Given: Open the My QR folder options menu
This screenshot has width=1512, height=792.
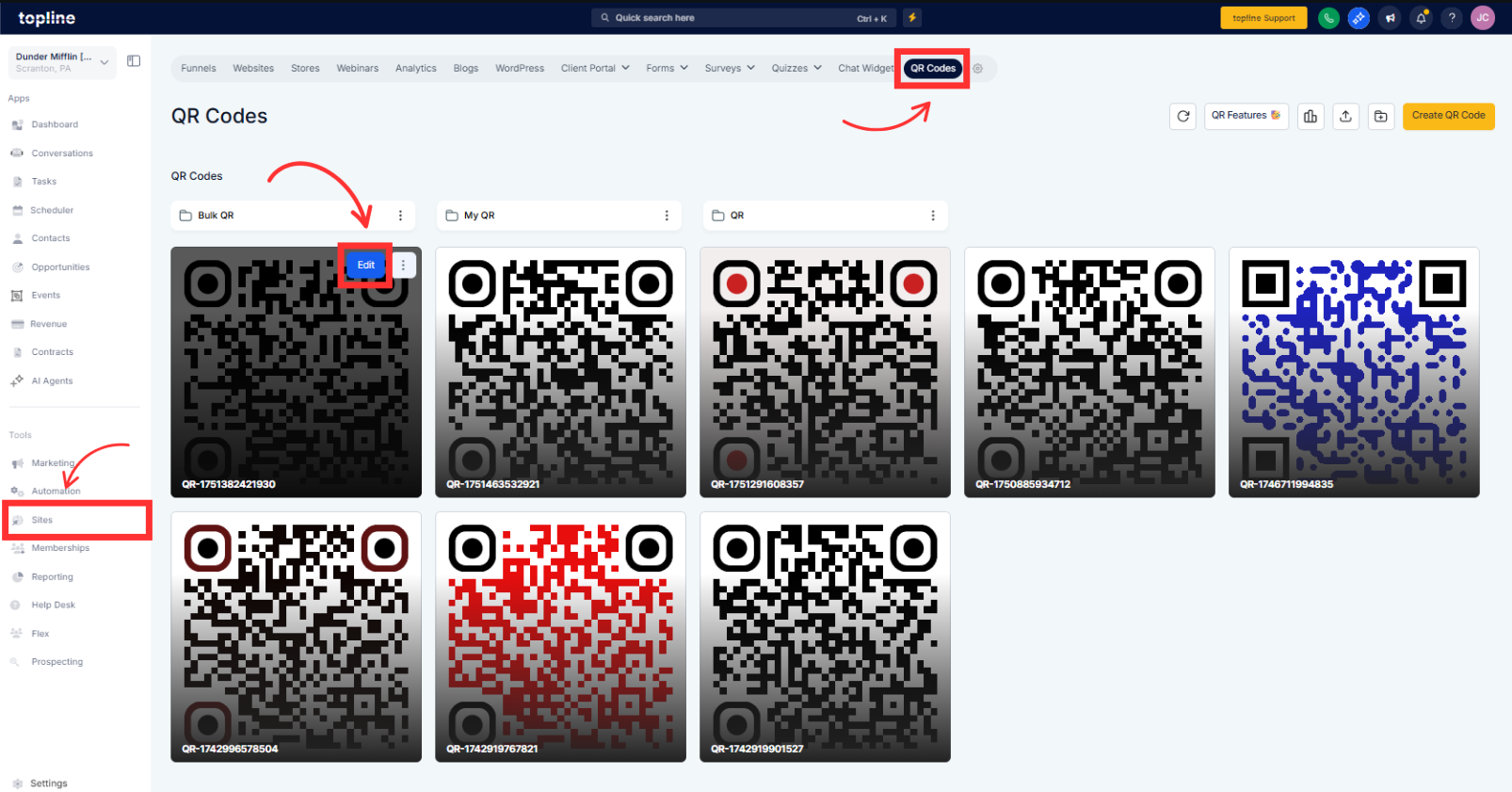Looking at the screenshot, I should (x=667, y=216).
